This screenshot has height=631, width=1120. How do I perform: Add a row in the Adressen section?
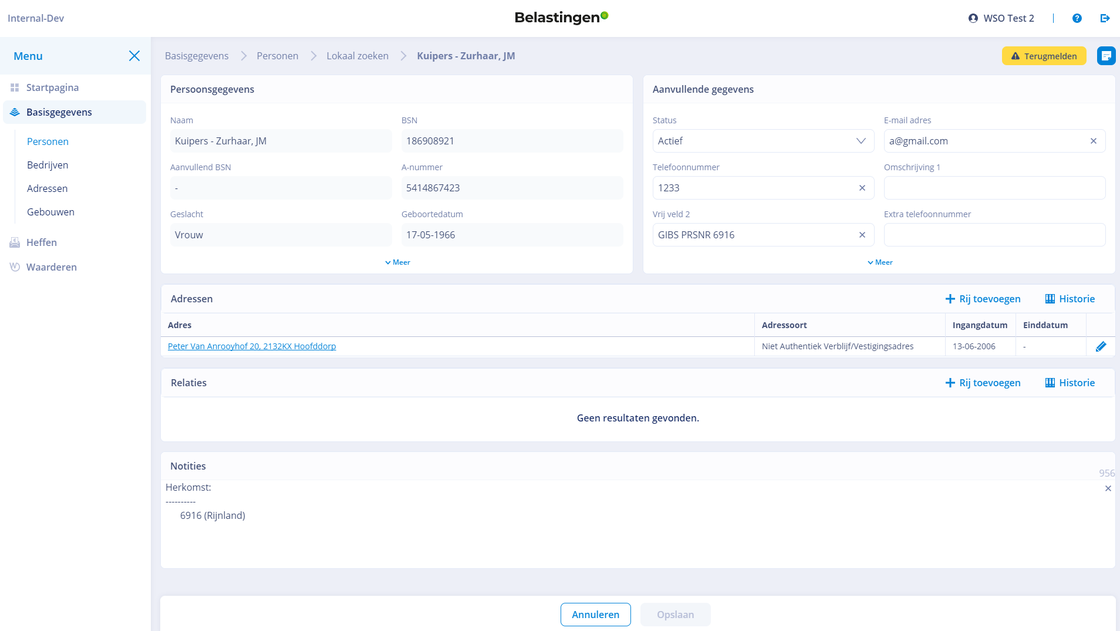coord(983,299)
